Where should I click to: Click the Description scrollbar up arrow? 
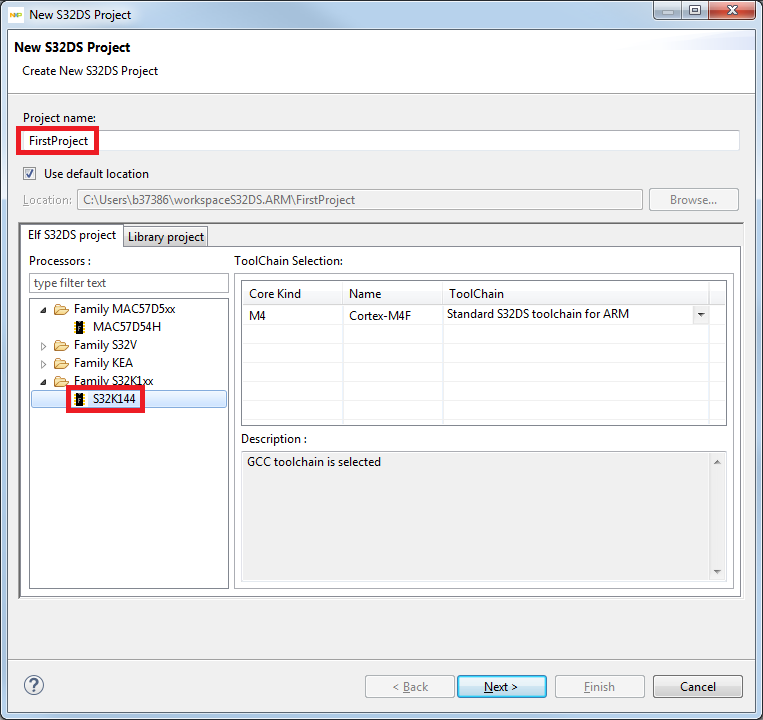pyautogui.click(x=717, y=462)
